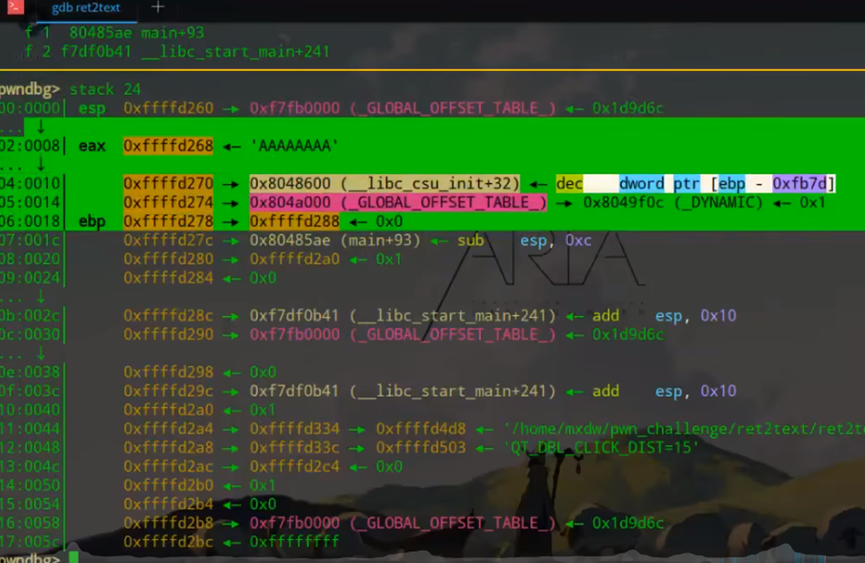This screenshot has width=865, height=563.
Task: Click the 'AAAAAAAA' string value
Action: coord(297,146)
